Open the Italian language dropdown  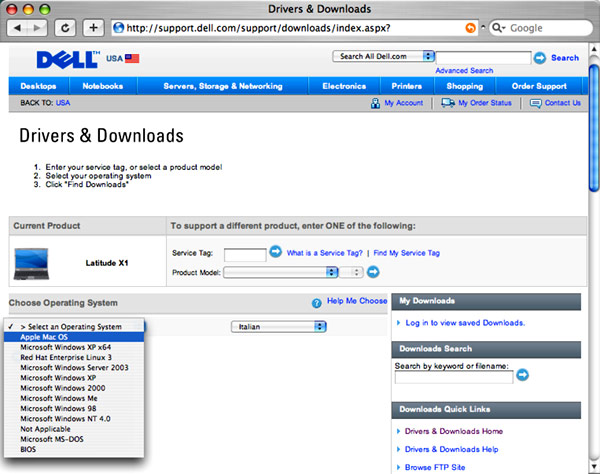[x=279, y=327]
